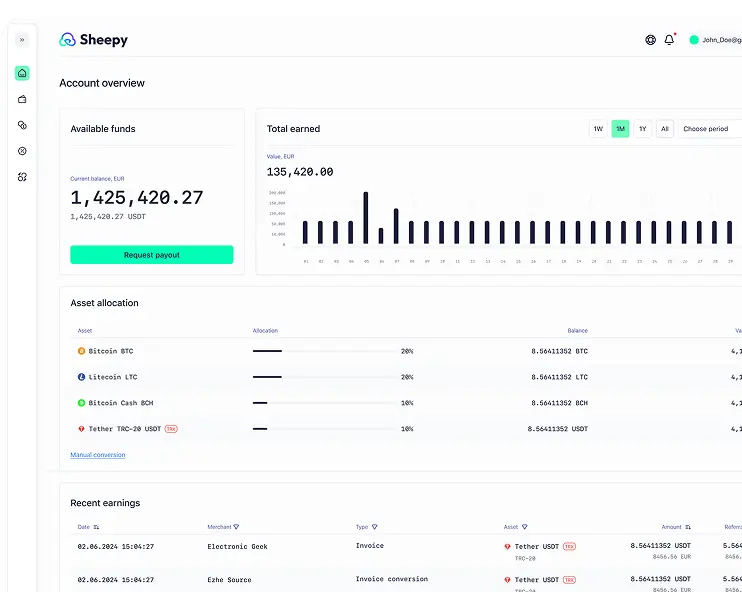Select the active 1M range tab
This screenshot has height=592, width=742.
click(x=620, y=129)
